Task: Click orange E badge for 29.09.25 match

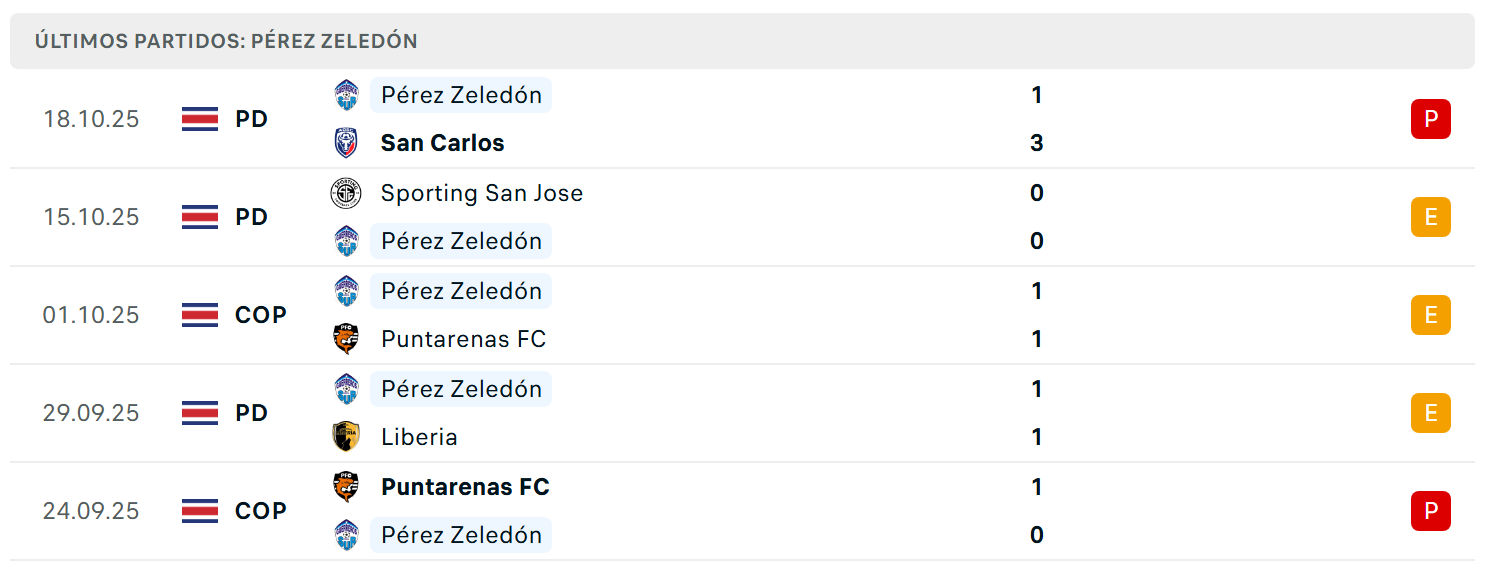Action: tap(1431, 413)
